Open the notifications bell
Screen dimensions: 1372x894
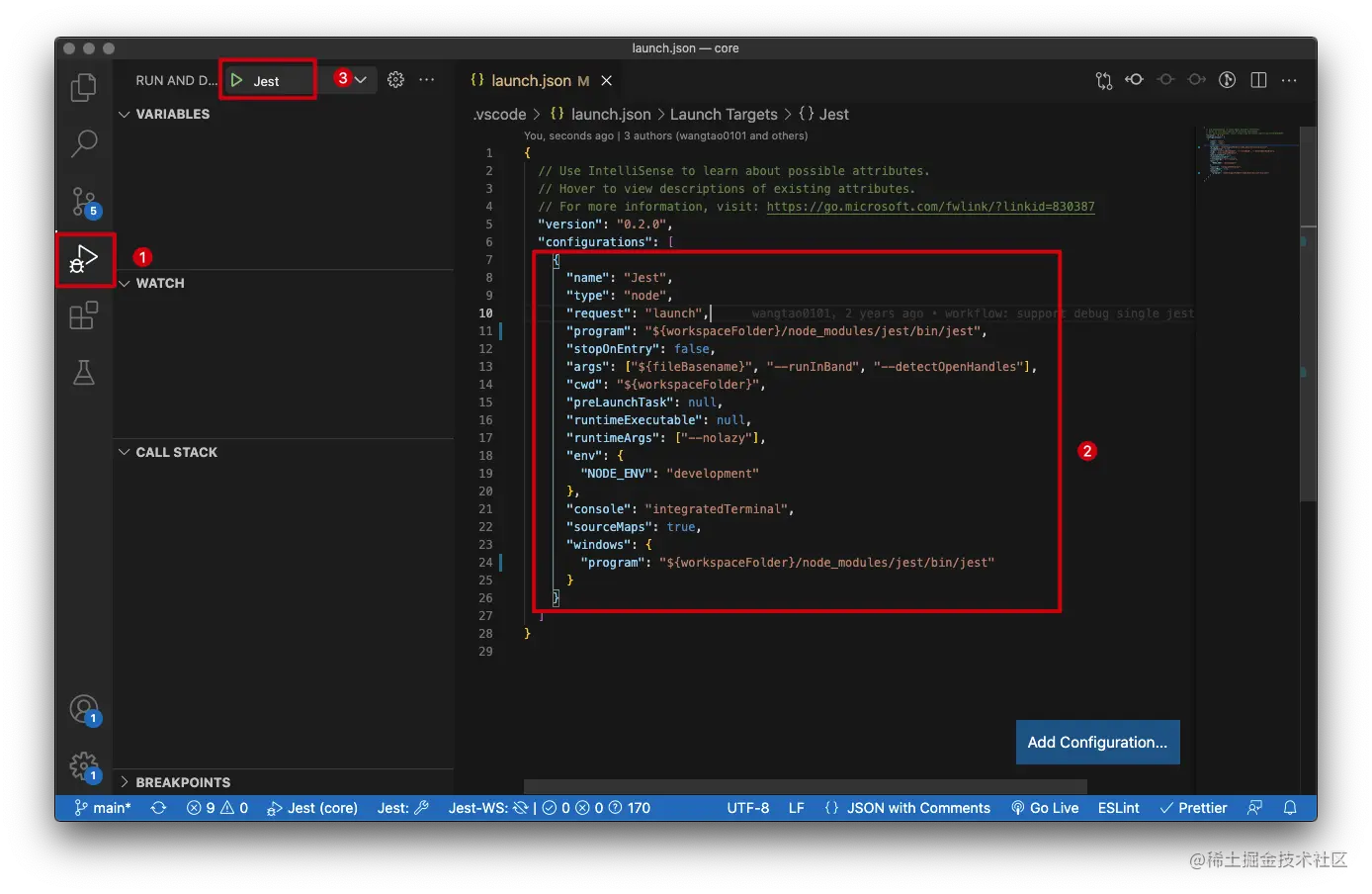pyautogui.click(x=1290, y=808)
